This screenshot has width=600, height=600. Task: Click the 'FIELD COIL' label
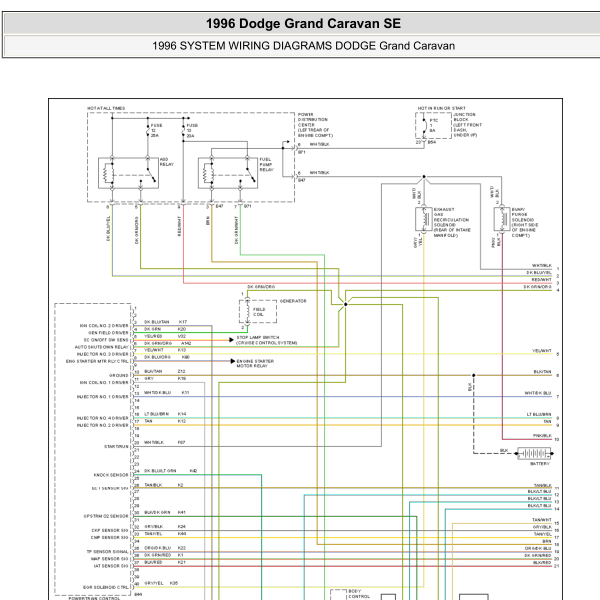(x=259, y=312)
